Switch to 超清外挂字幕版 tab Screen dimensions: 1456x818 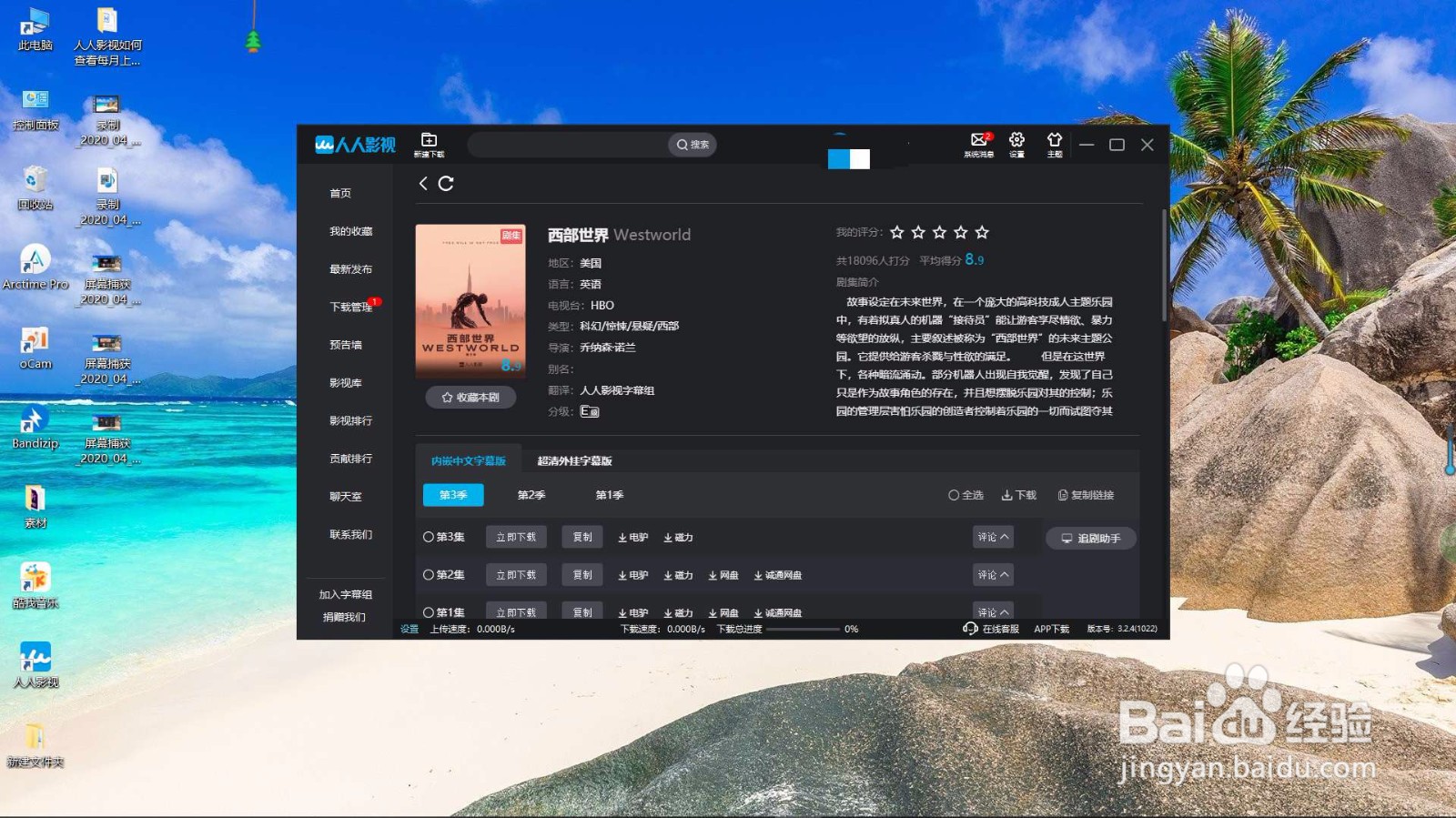click(x=574, y=460)
